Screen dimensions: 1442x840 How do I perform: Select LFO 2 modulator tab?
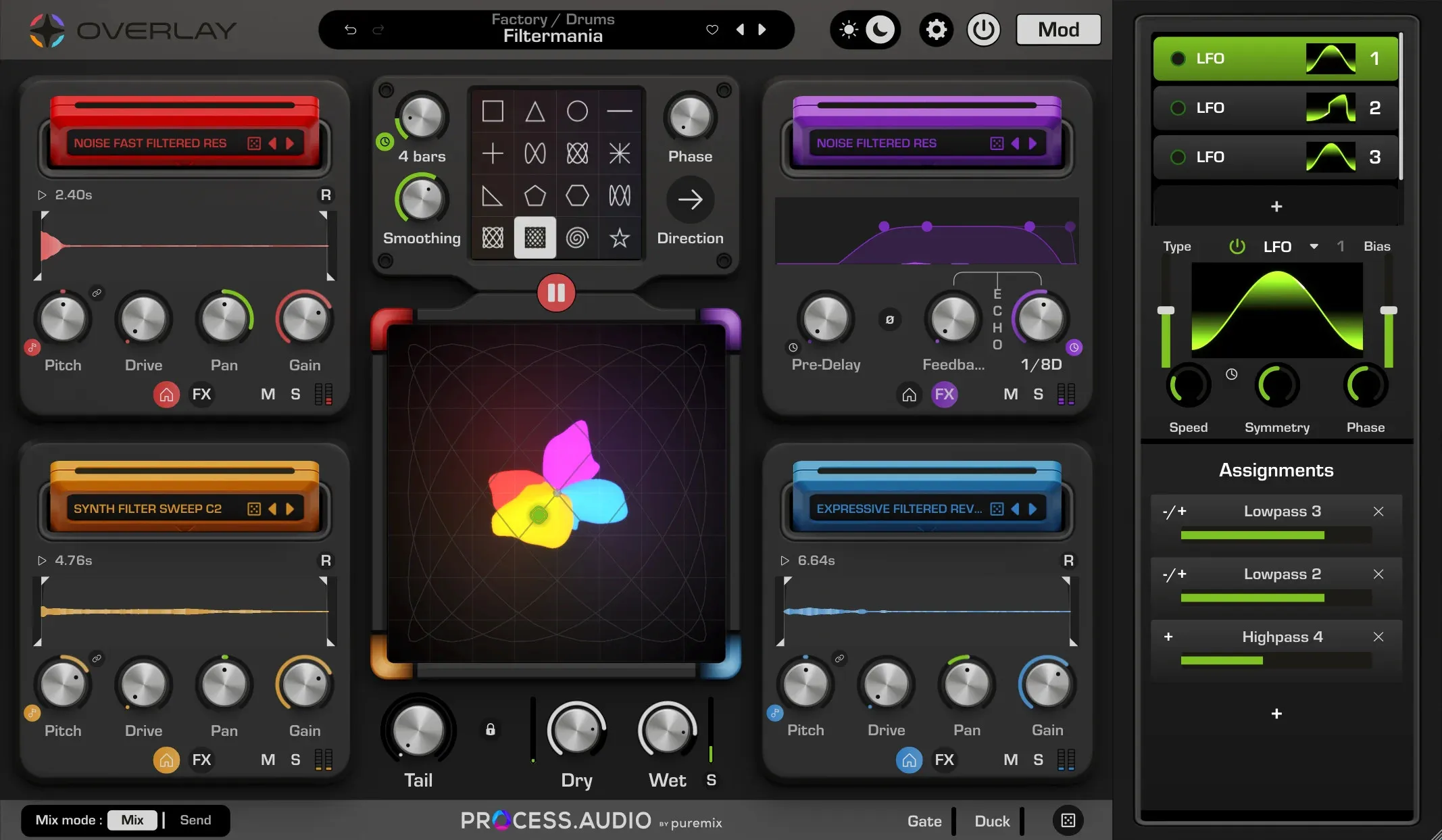point(1276,108)
